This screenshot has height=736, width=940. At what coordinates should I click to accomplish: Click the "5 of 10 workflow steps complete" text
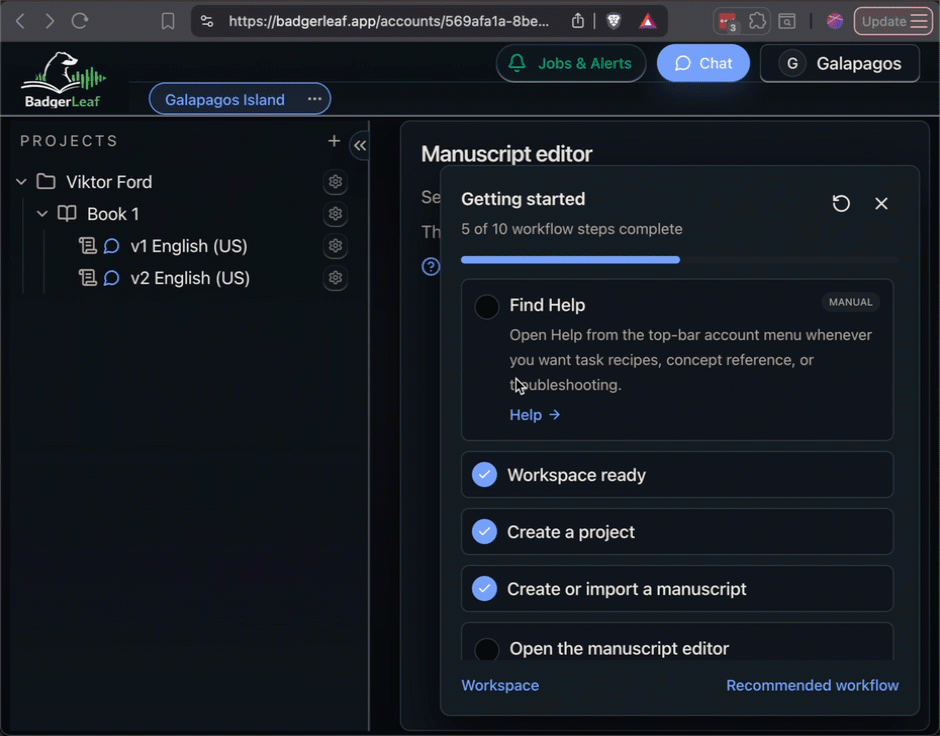click(571, 229)
